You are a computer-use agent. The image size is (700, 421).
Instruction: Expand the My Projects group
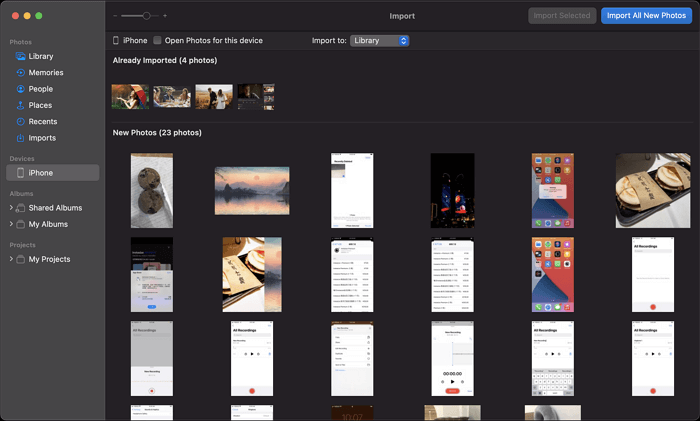(x=11, y=259)
